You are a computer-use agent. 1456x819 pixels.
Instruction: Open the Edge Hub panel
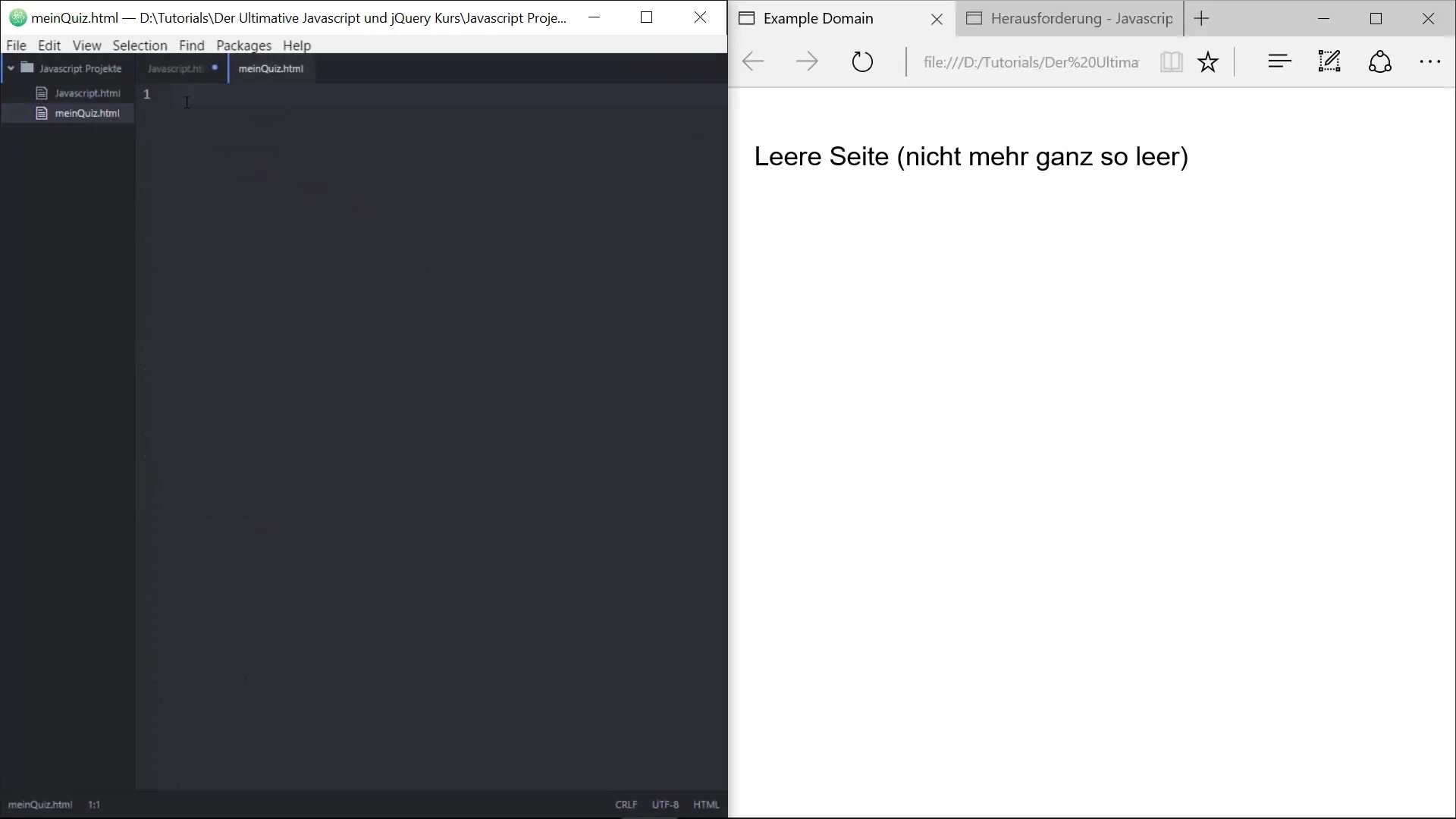click(1279, 61)
